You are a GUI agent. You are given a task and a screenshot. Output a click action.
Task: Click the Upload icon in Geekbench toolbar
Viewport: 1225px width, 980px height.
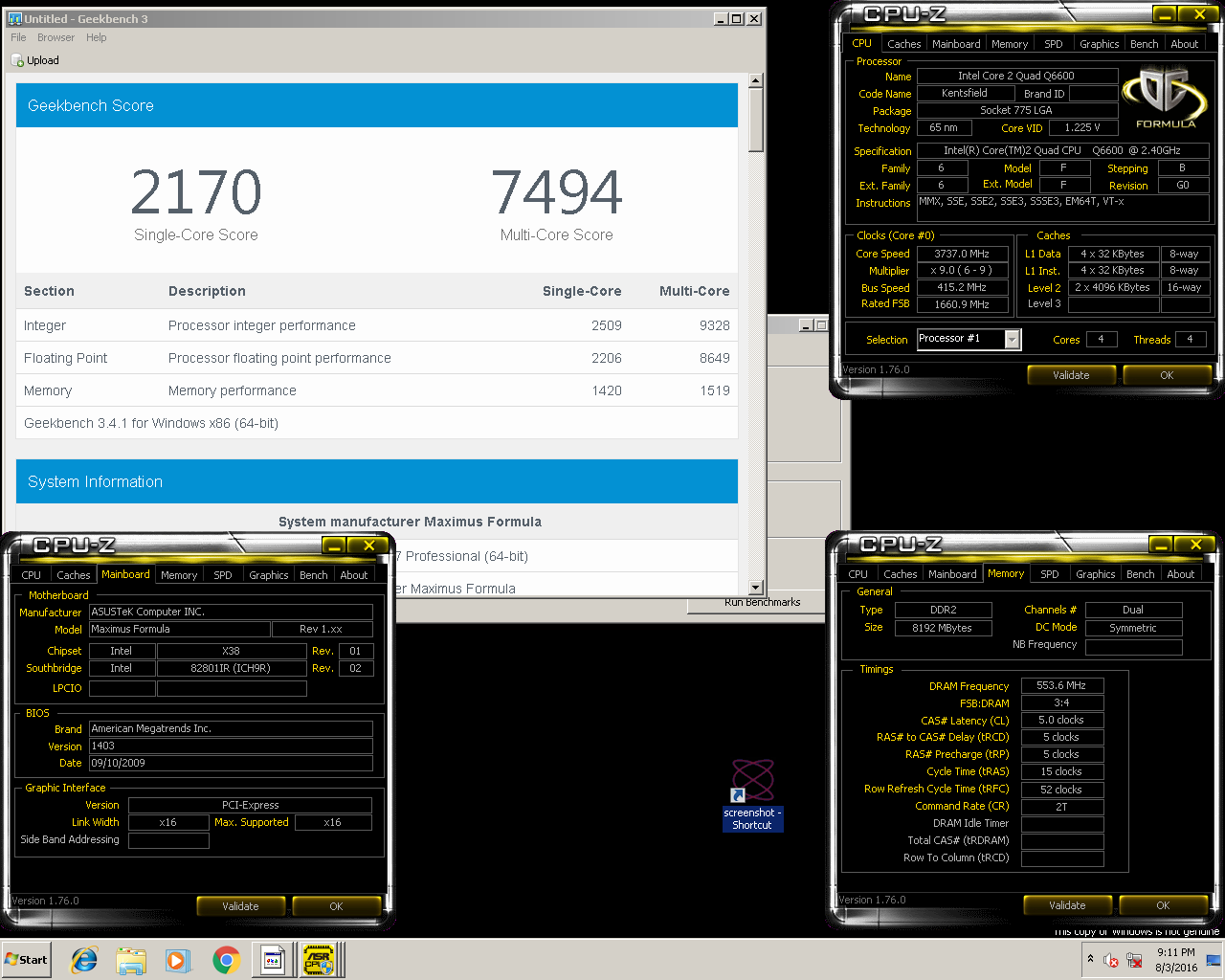[17, 60]
